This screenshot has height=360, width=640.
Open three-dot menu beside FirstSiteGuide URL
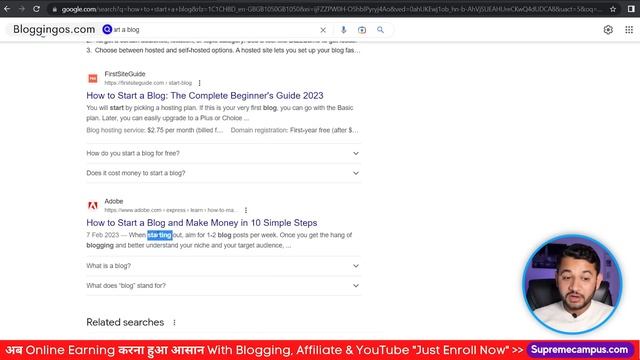(199, 83)
